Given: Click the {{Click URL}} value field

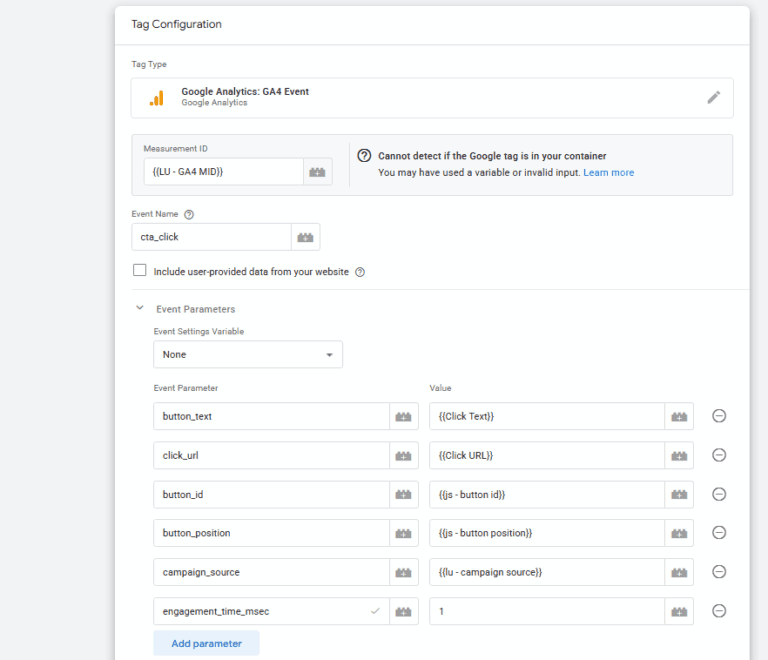Looking at the screenshot, I should pos(546,456).
